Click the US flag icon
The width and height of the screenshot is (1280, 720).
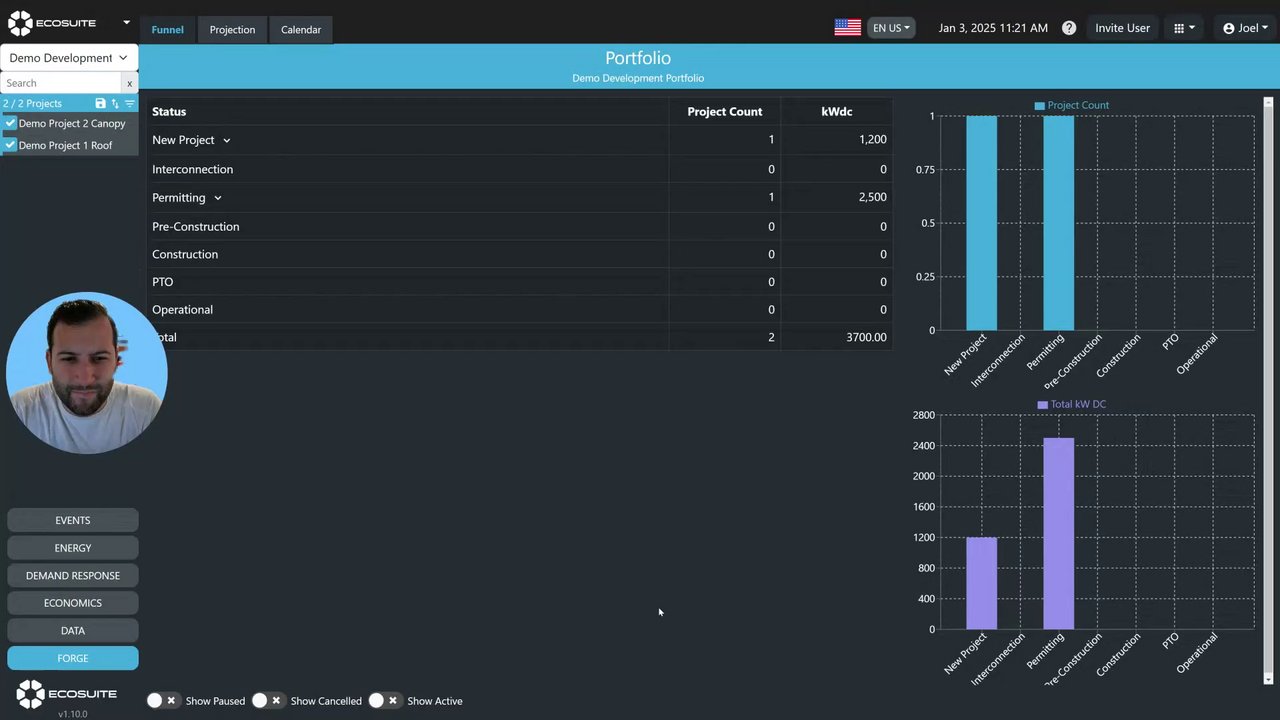pos(847,28)
